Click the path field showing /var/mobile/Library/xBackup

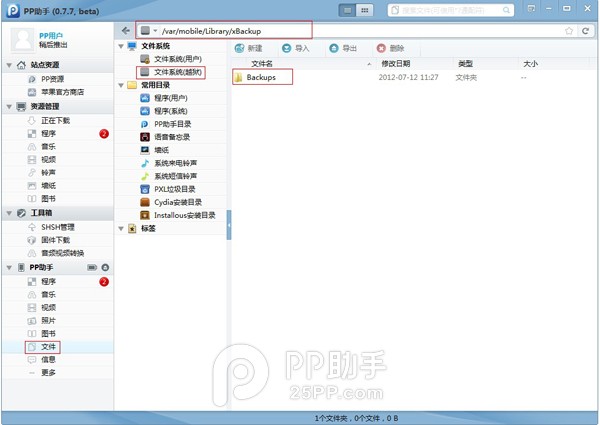(x=211, y=31)
